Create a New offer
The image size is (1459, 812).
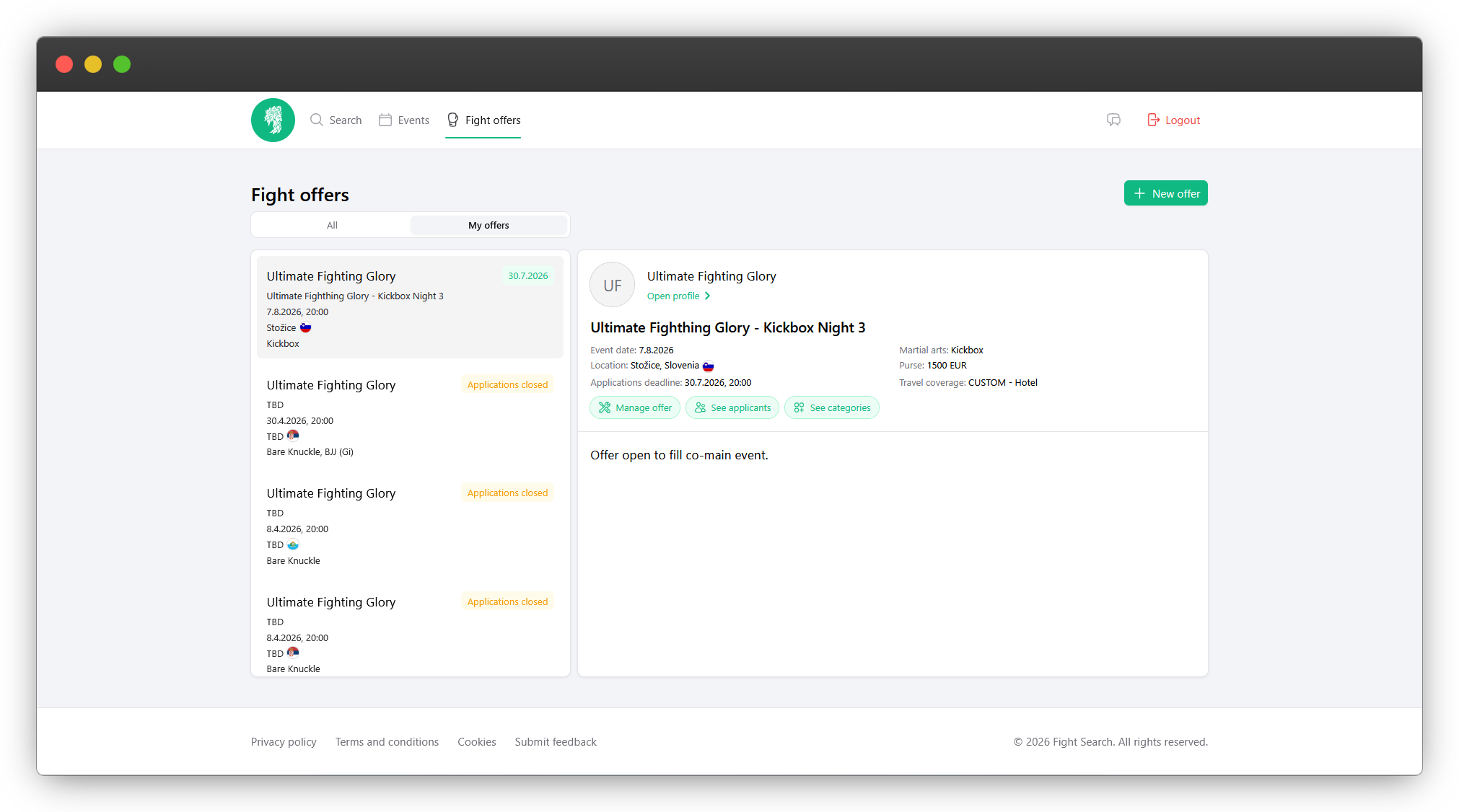(x=1165, y=193)
